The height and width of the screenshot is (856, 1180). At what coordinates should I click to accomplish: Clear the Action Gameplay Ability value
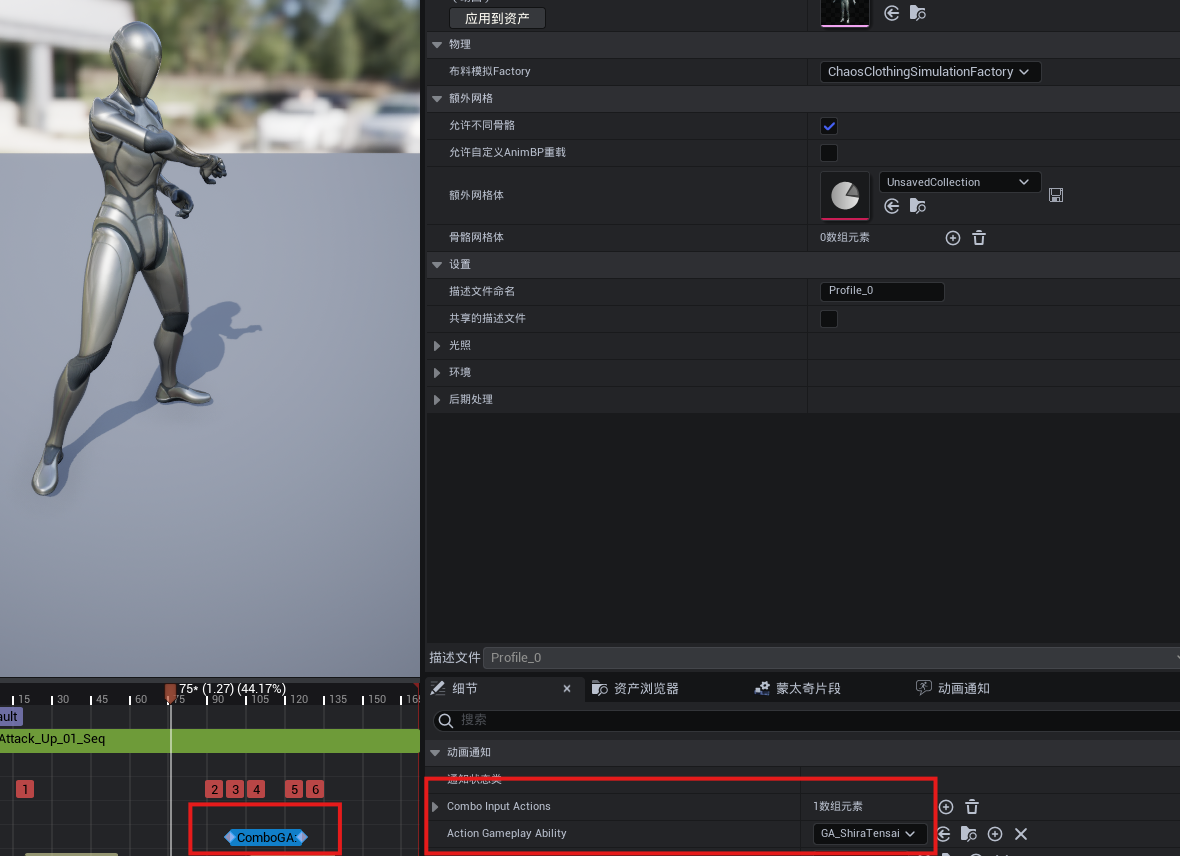tap(1021, 834)
